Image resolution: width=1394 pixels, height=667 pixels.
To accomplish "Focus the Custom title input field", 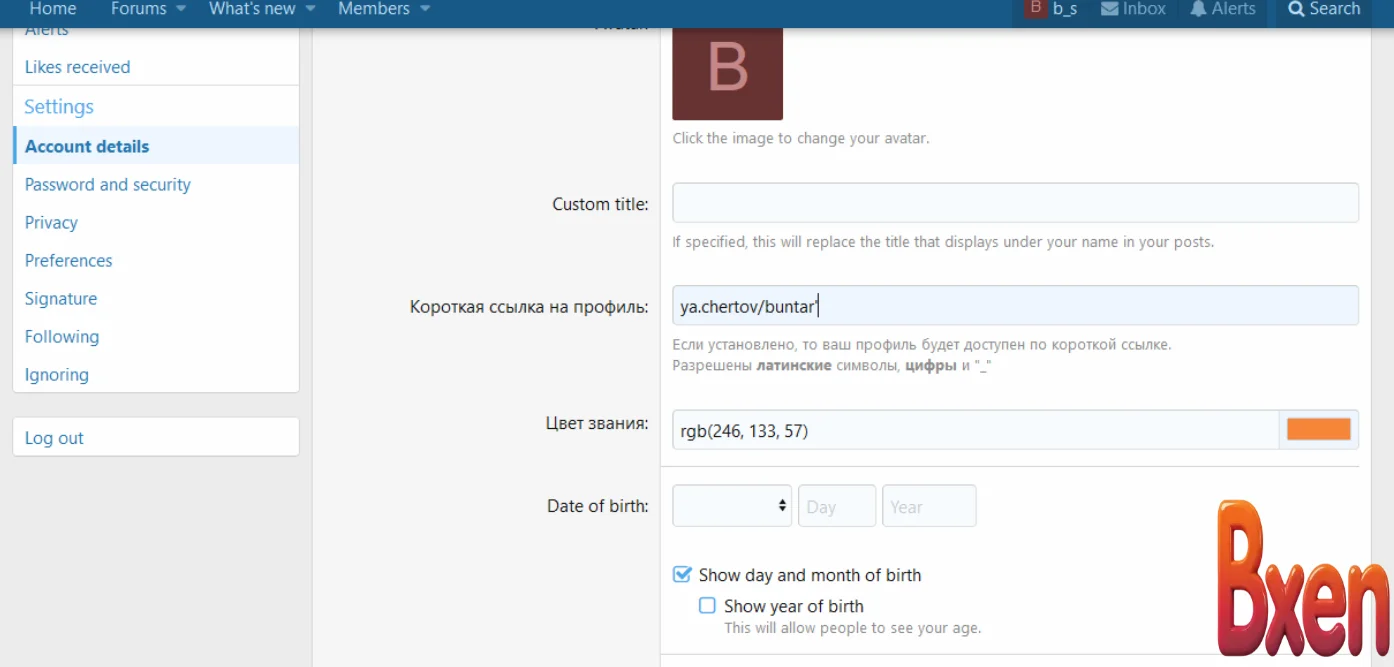I will point(1015,203).
